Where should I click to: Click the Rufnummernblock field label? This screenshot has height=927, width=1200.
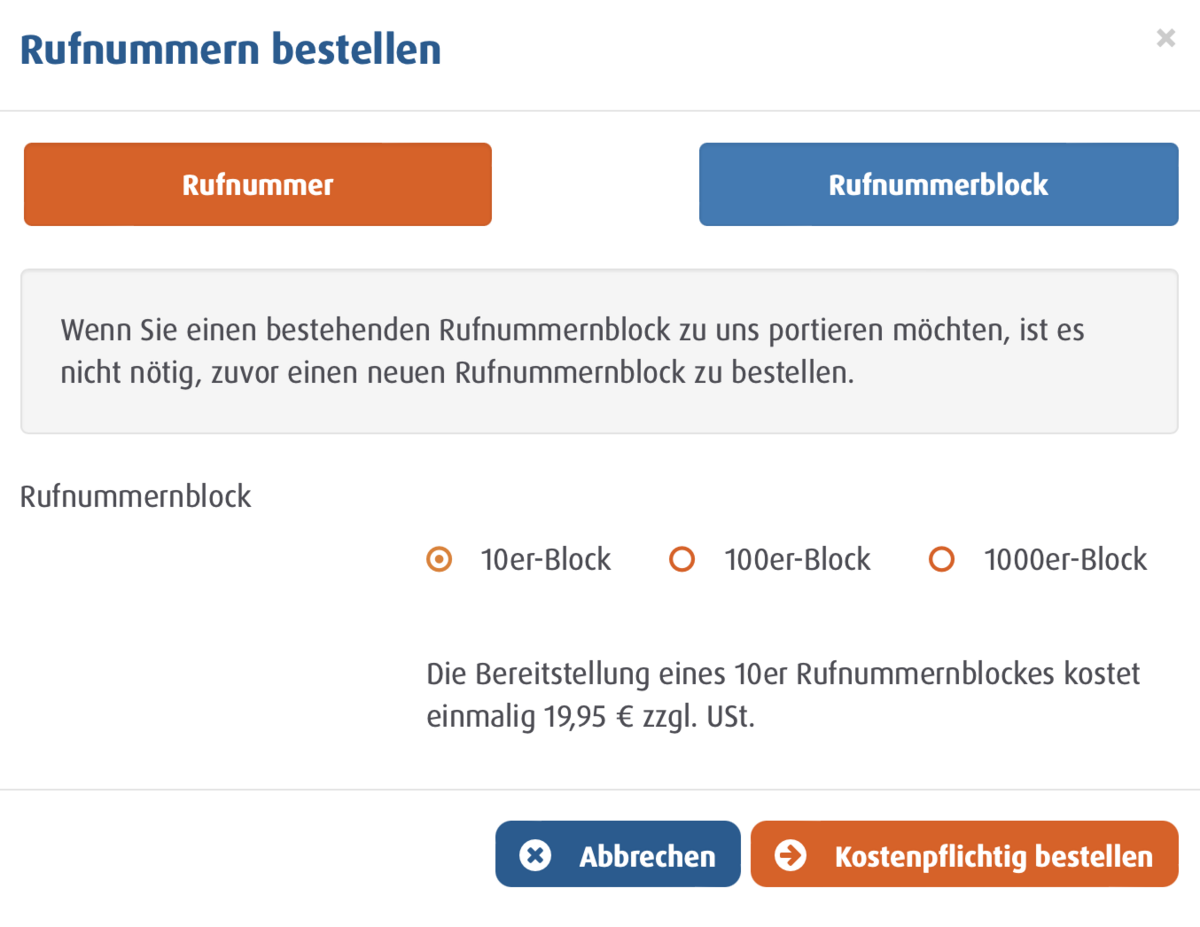[136, 497]
